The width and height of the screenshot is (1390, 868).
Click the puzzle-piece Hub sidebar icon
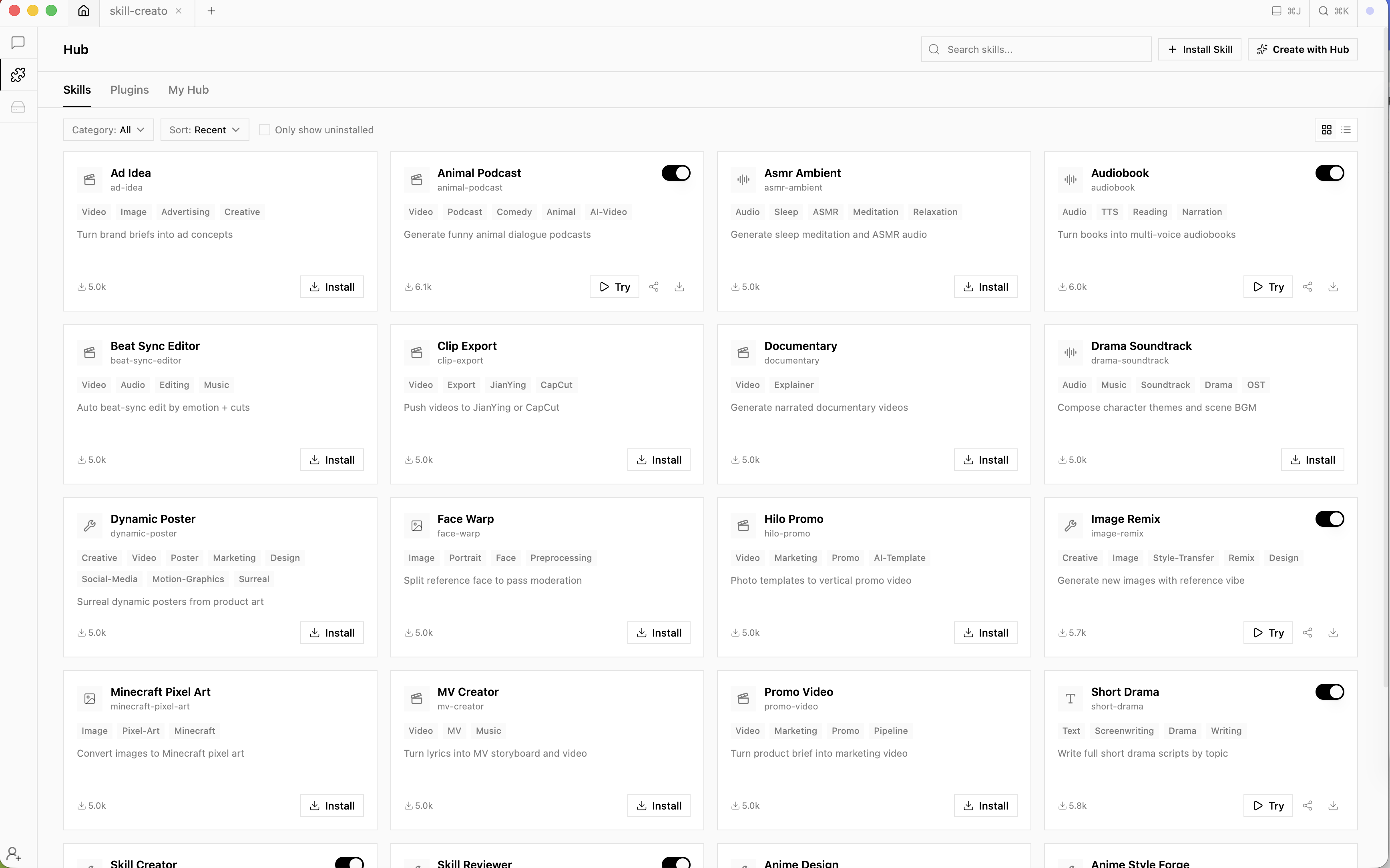[x=18, y=74]
